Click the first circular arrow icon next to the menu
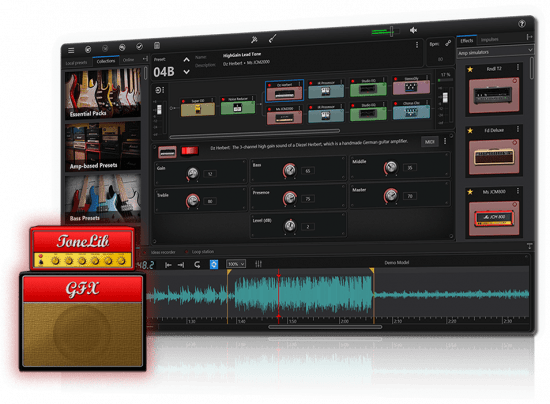Viewport: 550px width, 404px height. click(x=88, y=49)
